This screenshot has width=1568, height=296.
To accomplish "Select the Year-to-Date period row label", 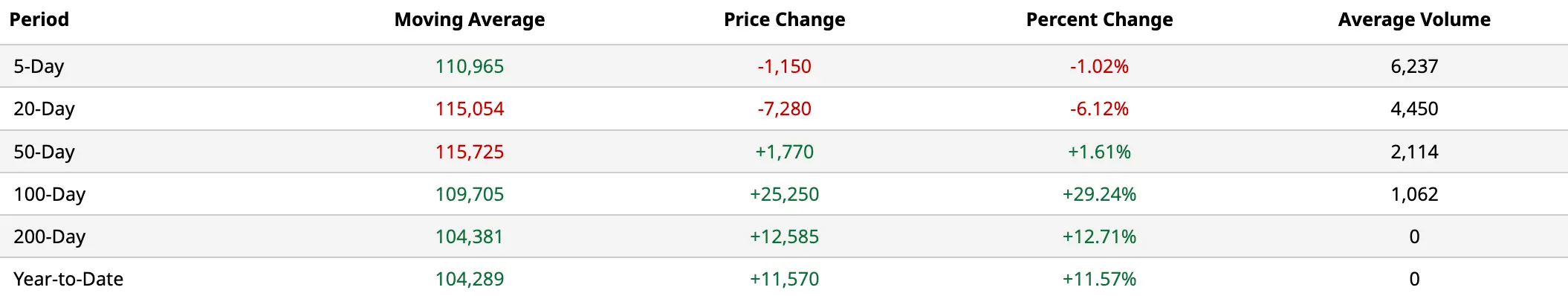I will point(68,279).
